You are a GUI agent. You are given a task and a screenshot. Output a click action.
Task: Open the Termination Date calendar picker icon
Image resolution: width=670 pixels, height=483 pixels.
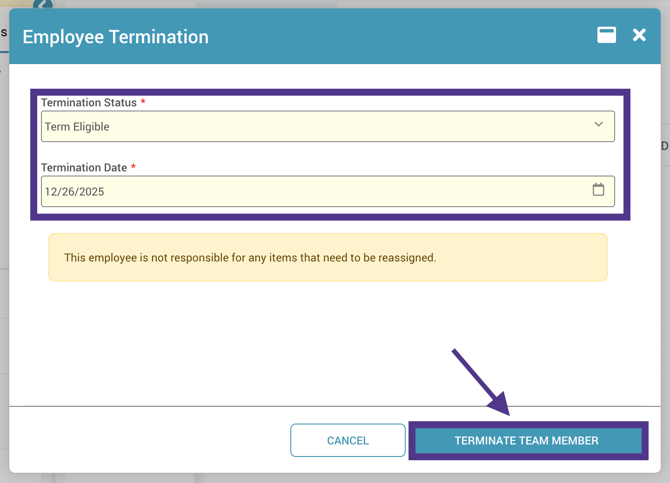[598, 190]
